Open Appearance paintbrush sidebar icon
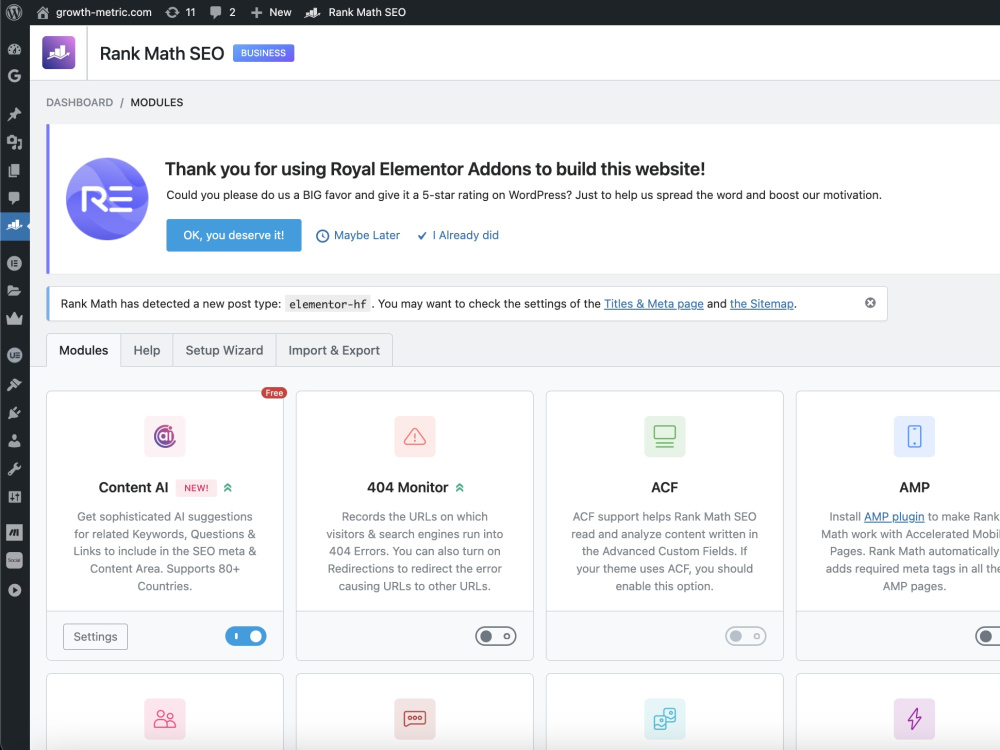1000x750 pixels. (14, 385)
